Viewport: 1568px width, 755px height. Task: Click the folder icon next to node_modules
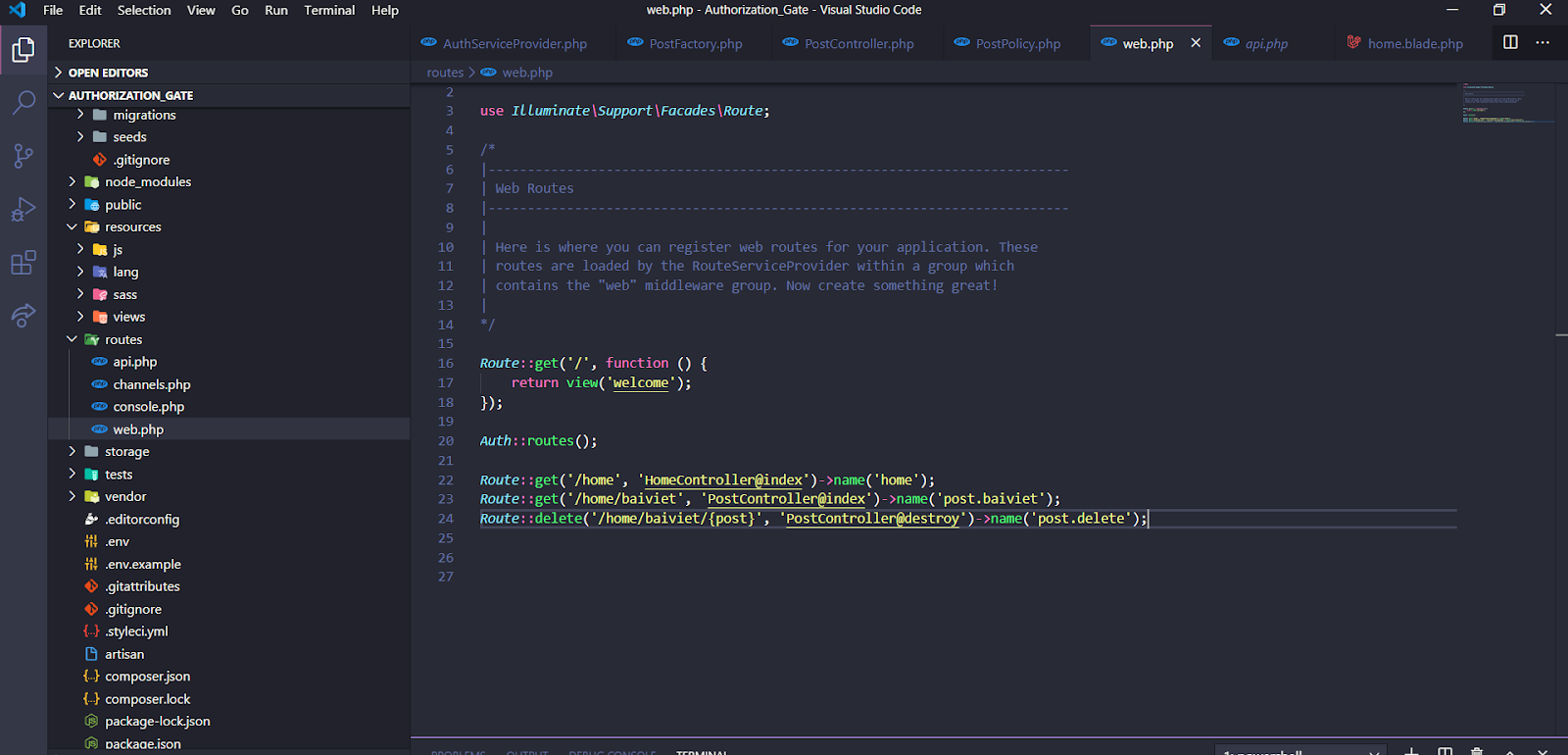coord(91,181)
